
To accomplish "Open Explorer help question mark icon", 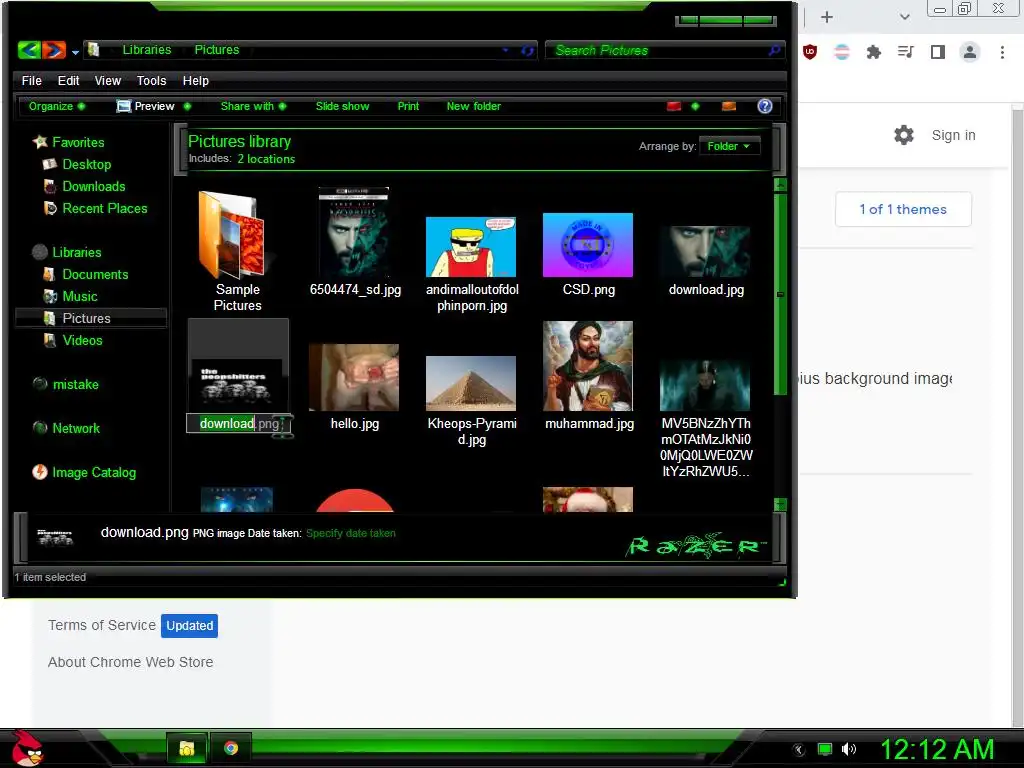I will [x=765, y=106].
